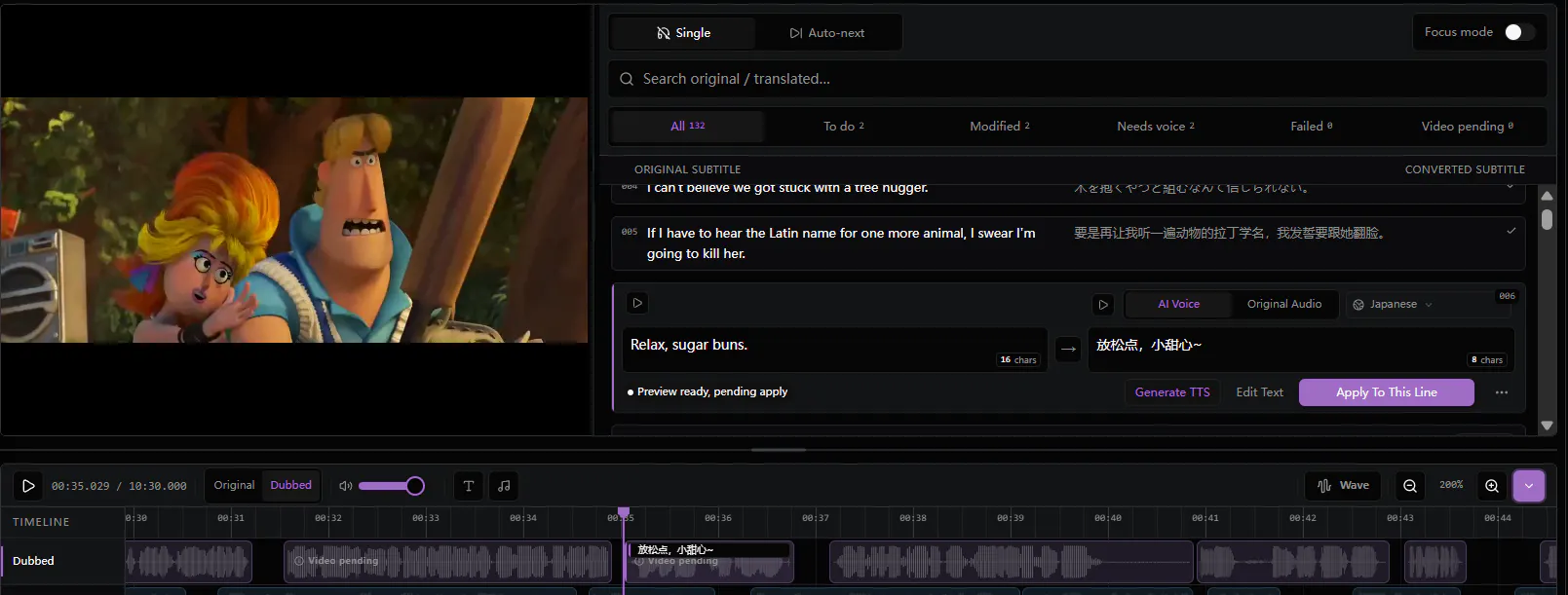This screenshot has height=595, width=1568.
Task: Select the Needs voice tab
Action: [x=1156, y=127]
